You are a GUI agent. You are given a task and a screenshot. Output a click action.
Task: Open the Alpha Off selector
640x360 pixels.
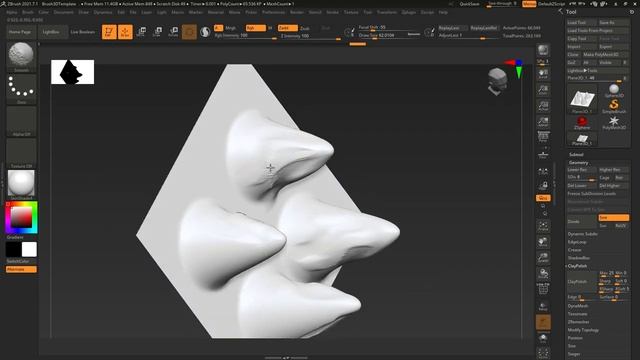(x=21, y=121)
